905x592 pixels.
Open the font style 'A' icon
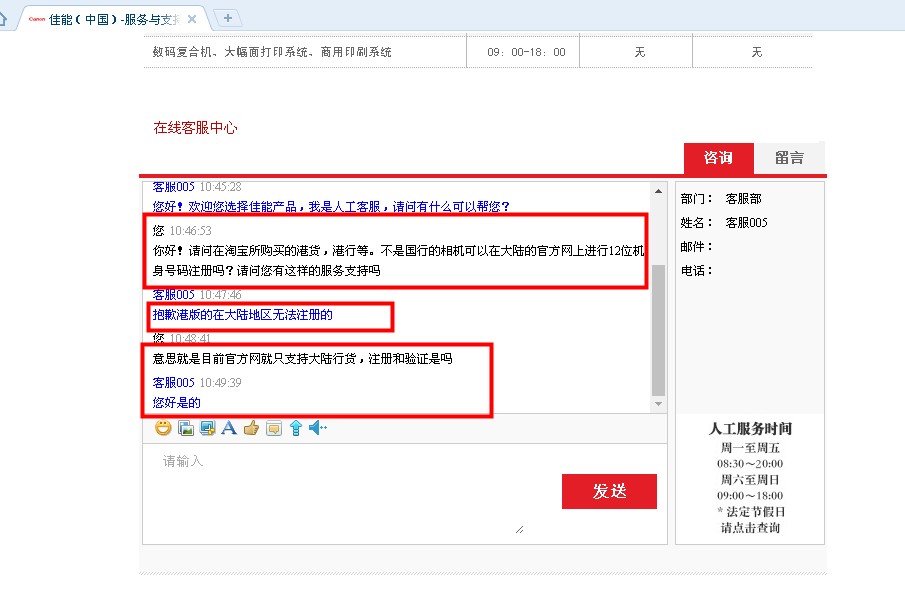click(x=229, y=428)
